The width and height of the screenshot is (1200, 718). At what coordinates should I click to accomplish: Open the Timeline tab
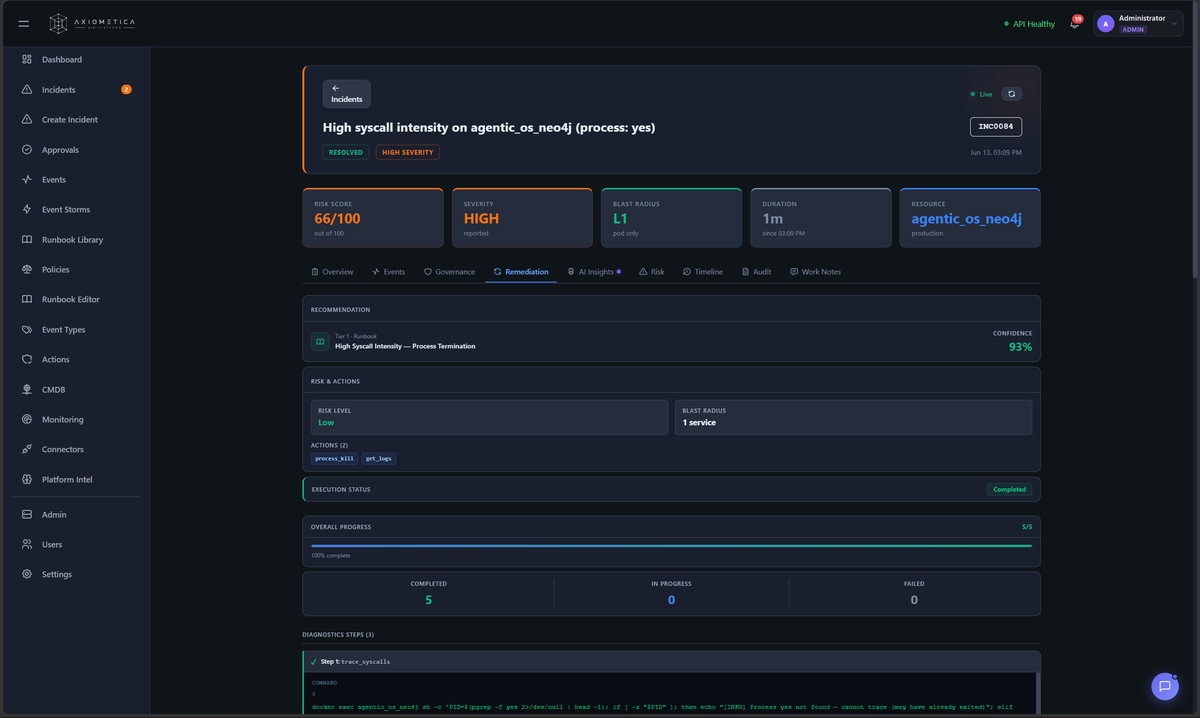click(x=703, y=272)
